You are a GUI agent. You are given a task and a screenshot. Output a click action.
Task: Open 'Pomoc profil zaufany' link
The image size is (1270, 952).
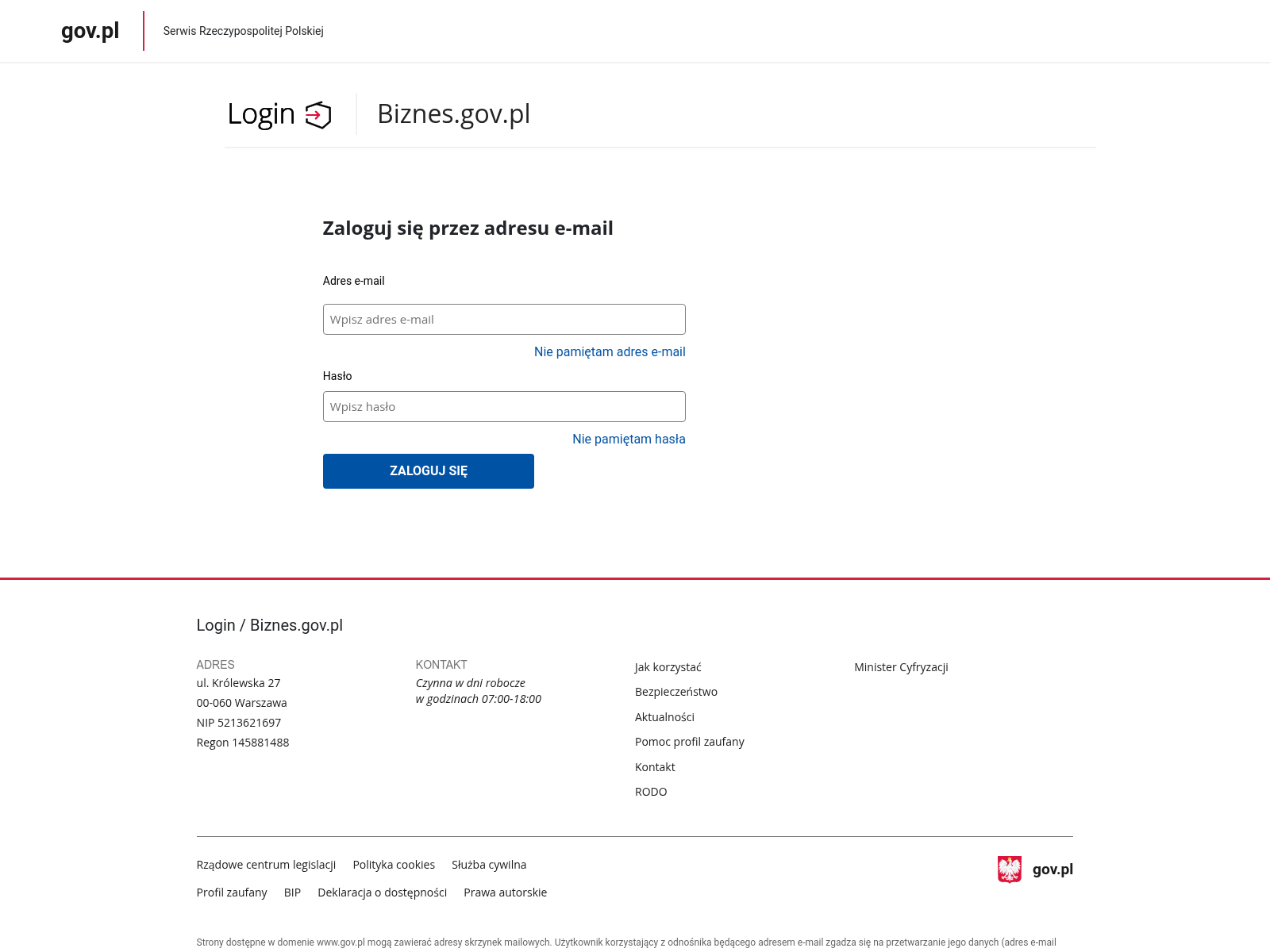(690, 742)
